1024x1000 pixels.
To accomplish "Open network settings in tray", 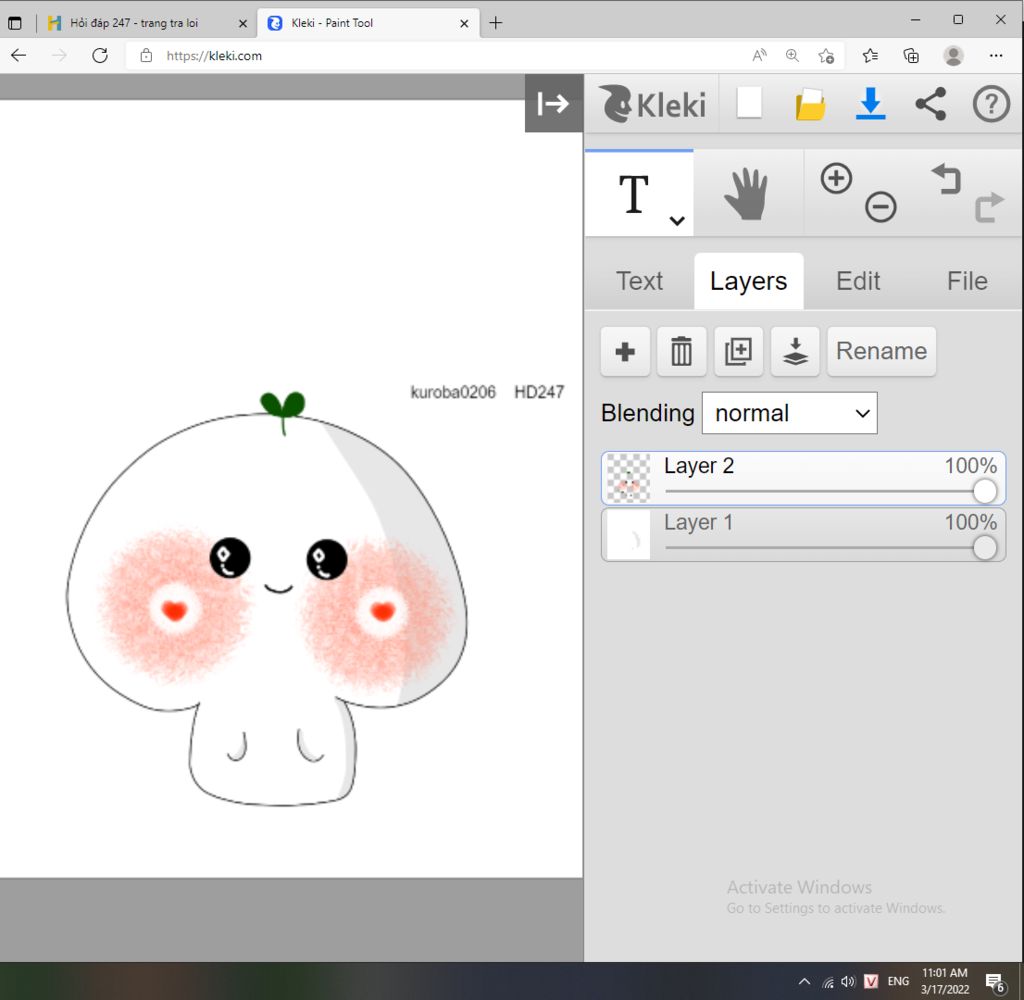I will click(828, 981).
